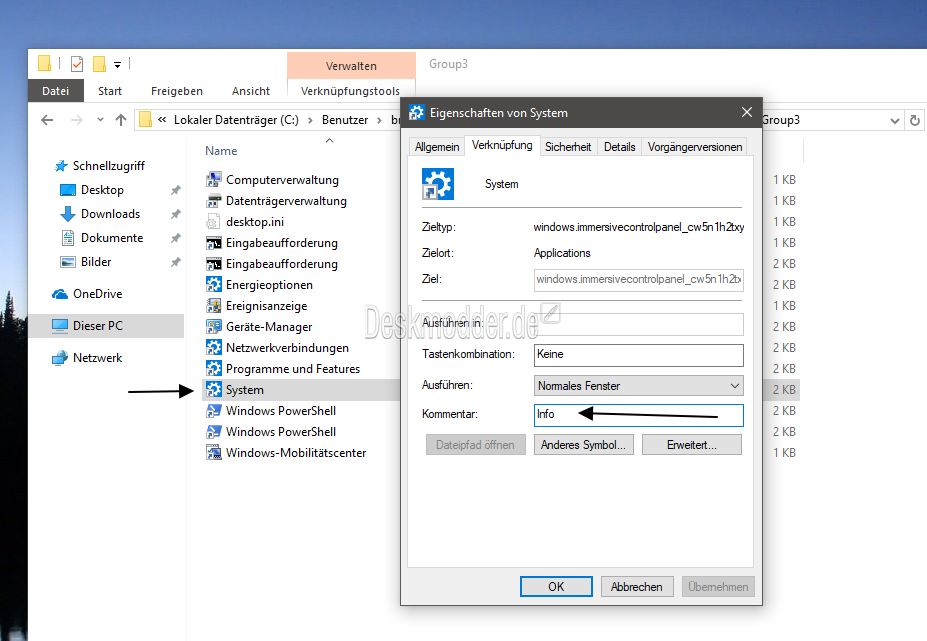Click the Ziel field in dialog
The image size is (927, 641).
click(638, 279)
